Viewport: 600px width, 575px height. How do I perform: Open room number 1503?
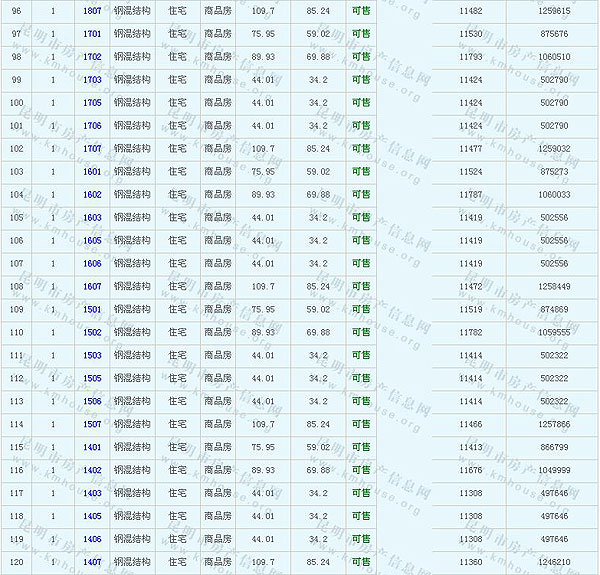click(x=92, y=355)
